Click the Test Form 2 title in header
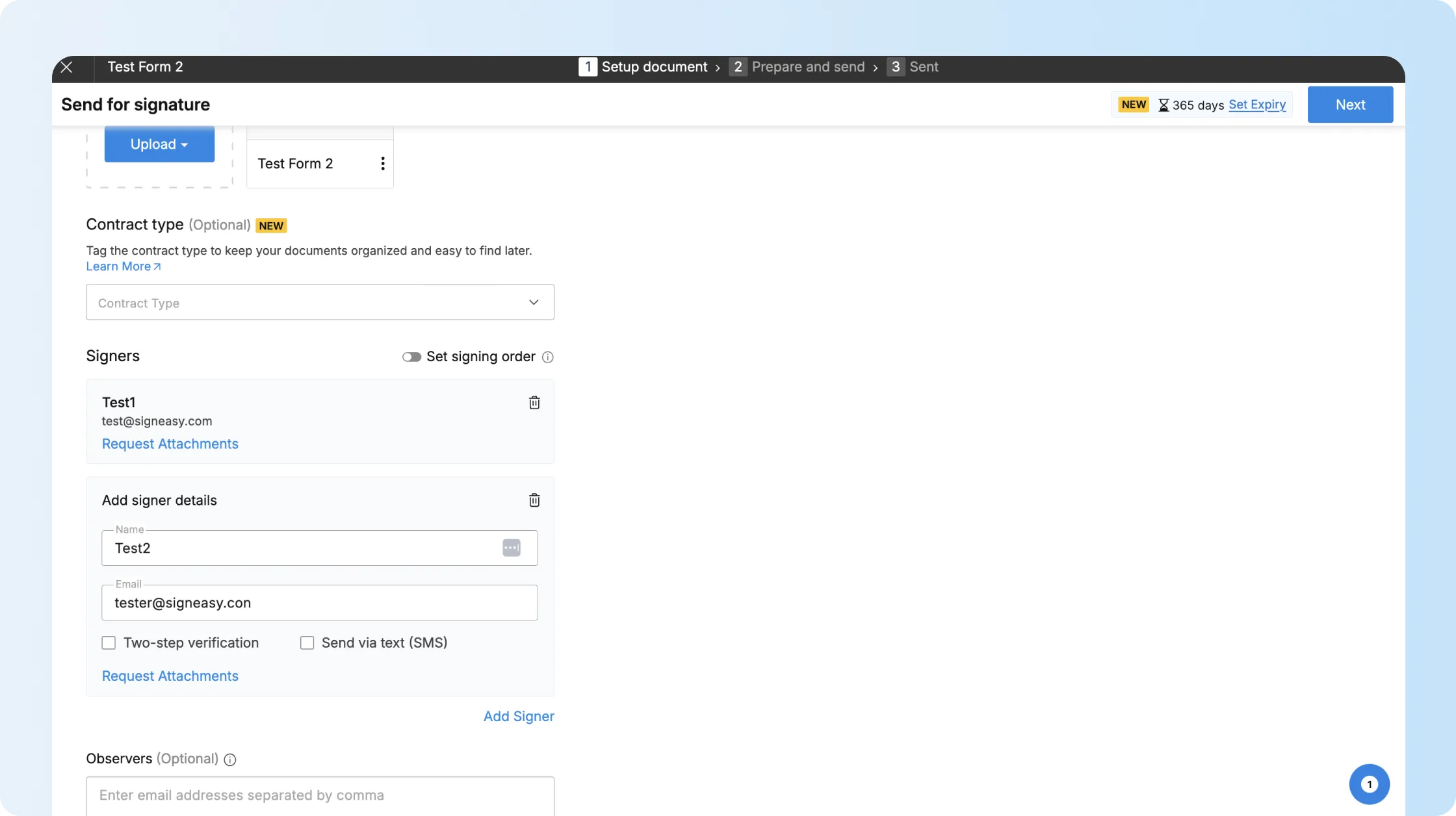This screenshot has width=1456, height=816. [145, 67]
